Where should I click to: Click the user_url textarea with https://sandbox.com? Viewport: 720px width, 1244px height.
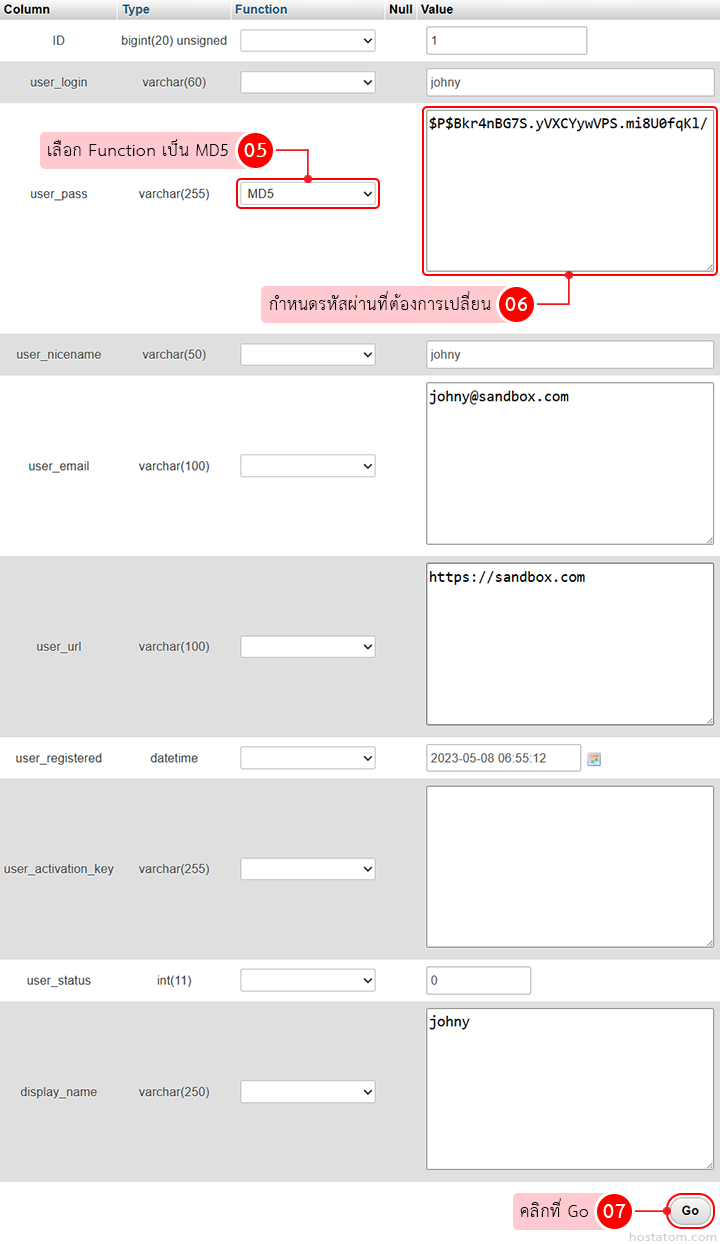[x=569, y=645]
